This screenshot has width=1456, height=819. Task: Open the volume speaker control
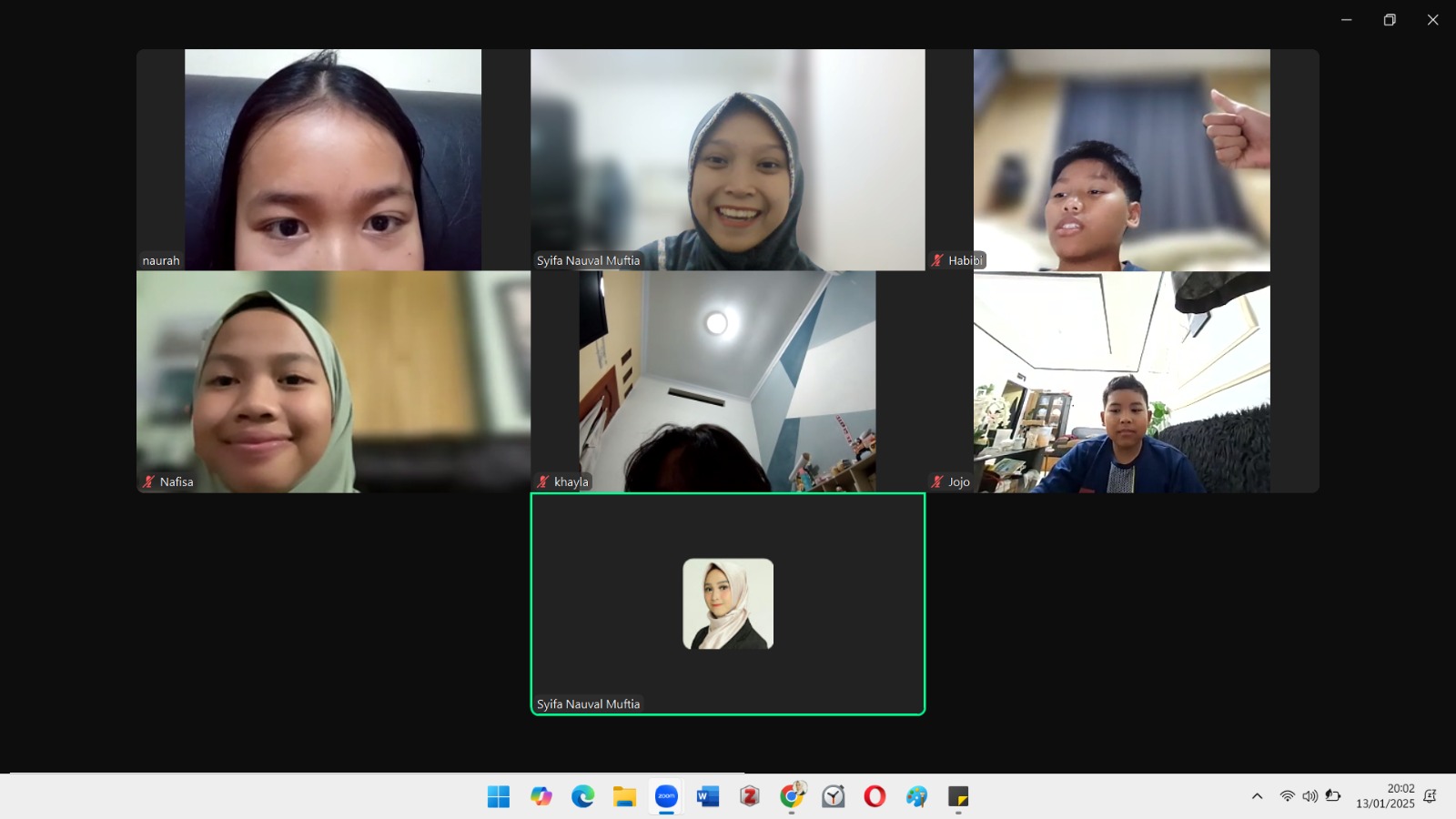1309,796
